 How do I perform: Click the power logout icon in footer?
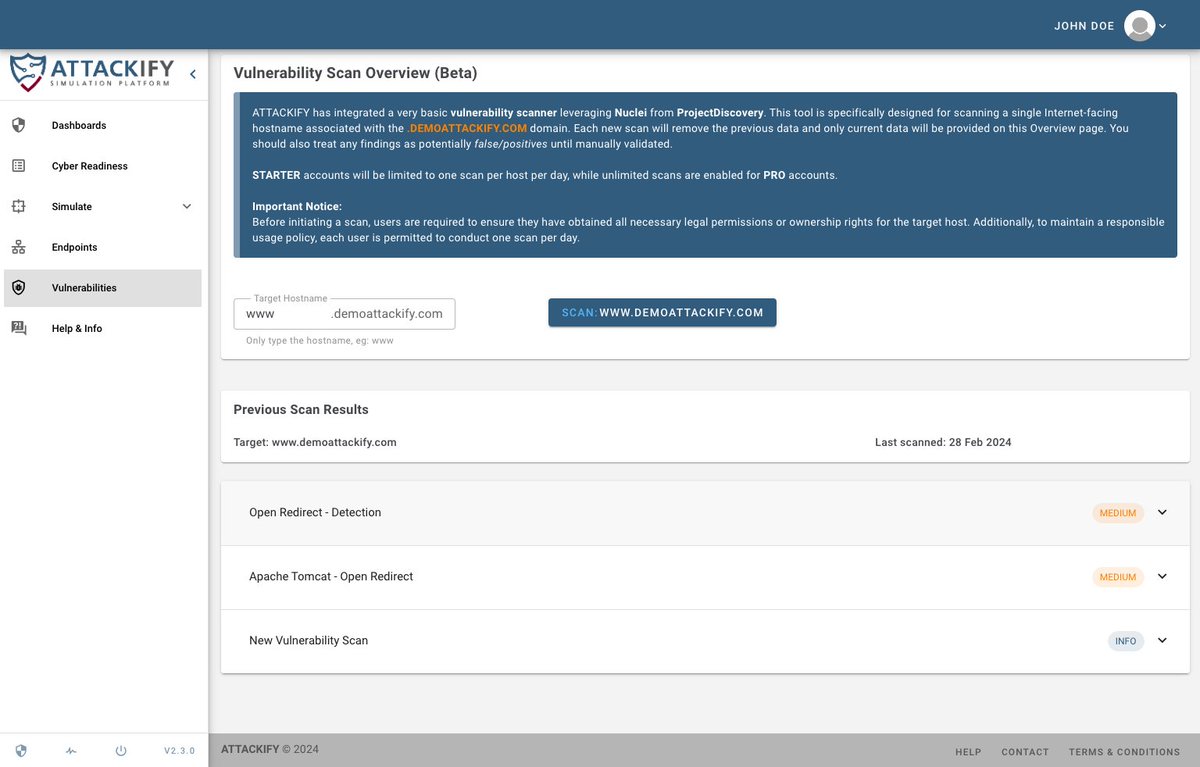pos(121,750)
